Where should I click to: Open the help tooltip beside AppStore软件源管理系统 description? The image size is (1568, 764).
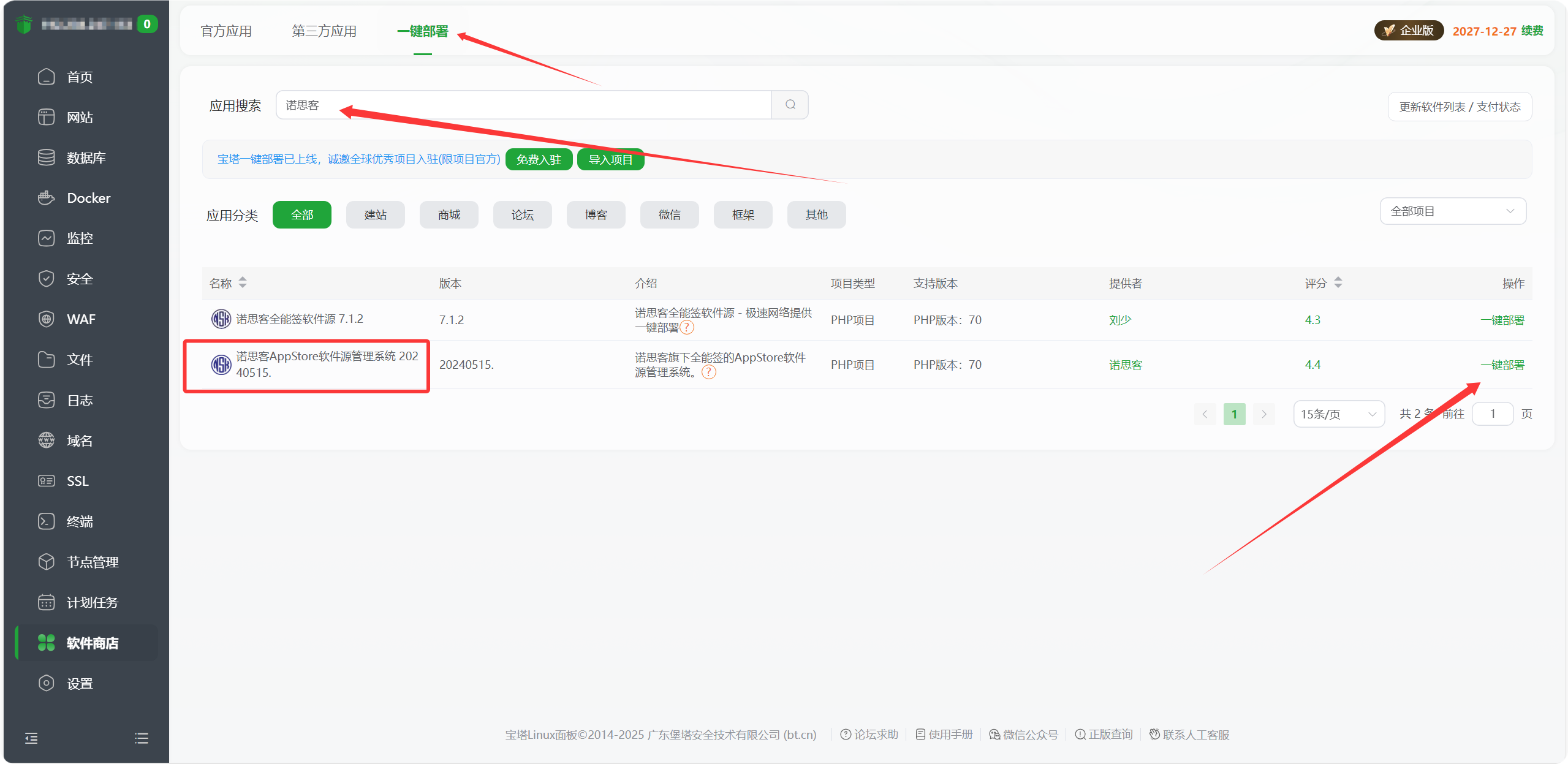[x=708, y=372]
